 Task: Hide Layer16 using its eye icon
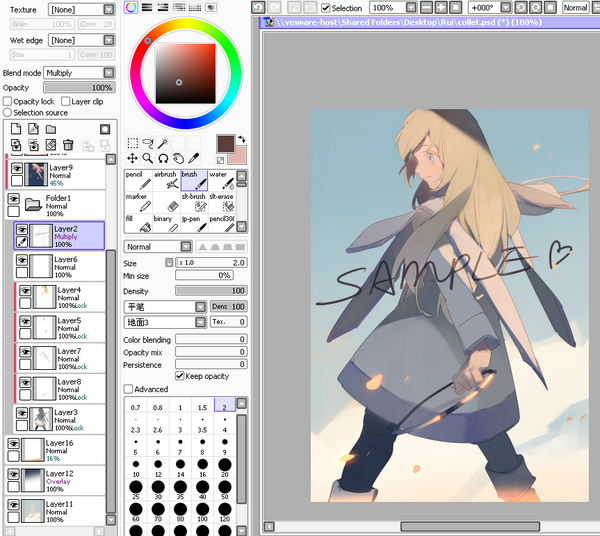click(x=13, y=443)
